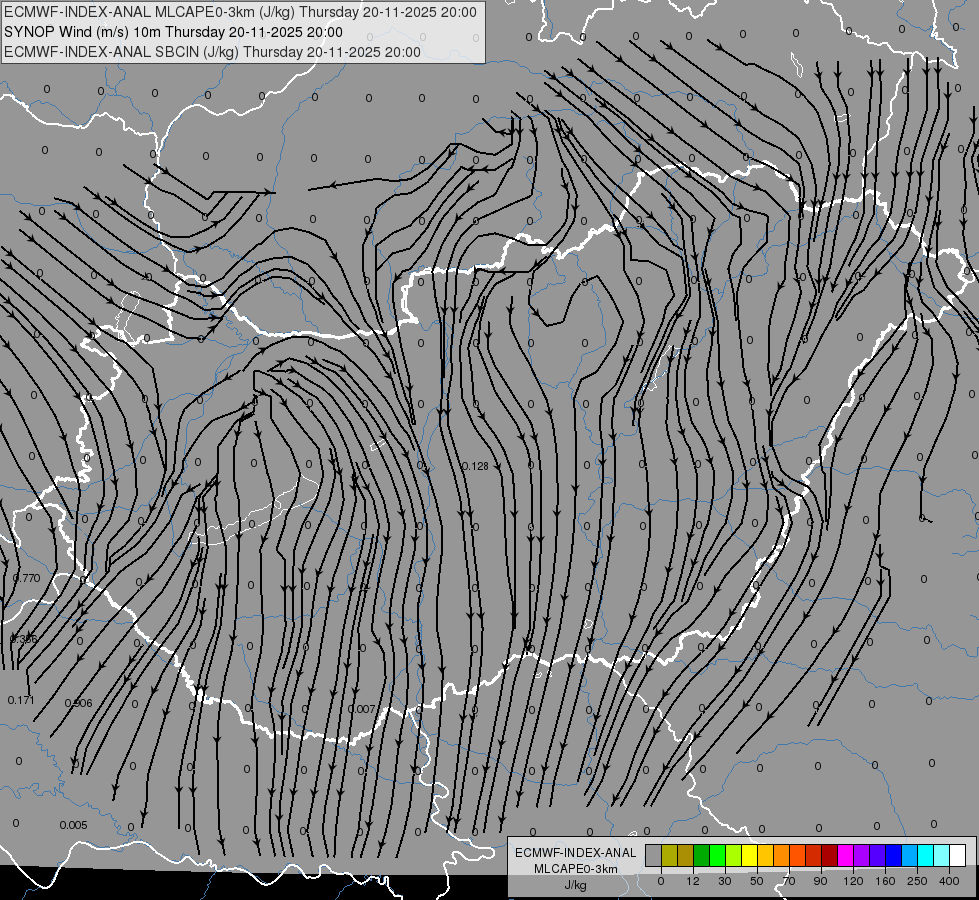Screen dimensions: 979x900
Task: Click the map value 0.171
Action: [21, 700]
